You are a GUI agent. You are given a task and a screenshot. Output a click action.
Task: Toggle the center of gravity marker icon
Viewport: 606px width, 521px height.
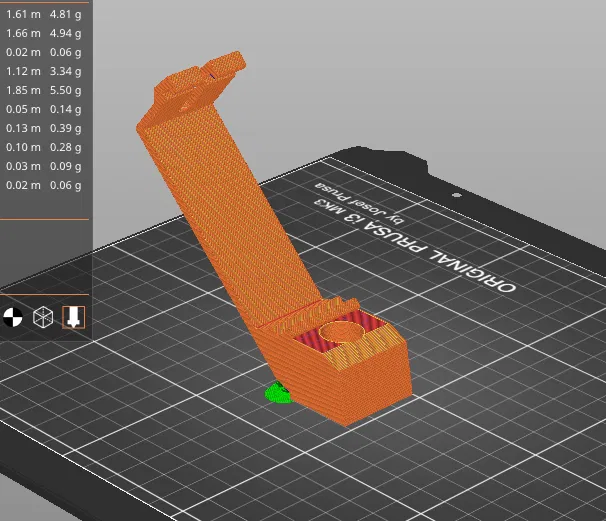pos(13,317)
